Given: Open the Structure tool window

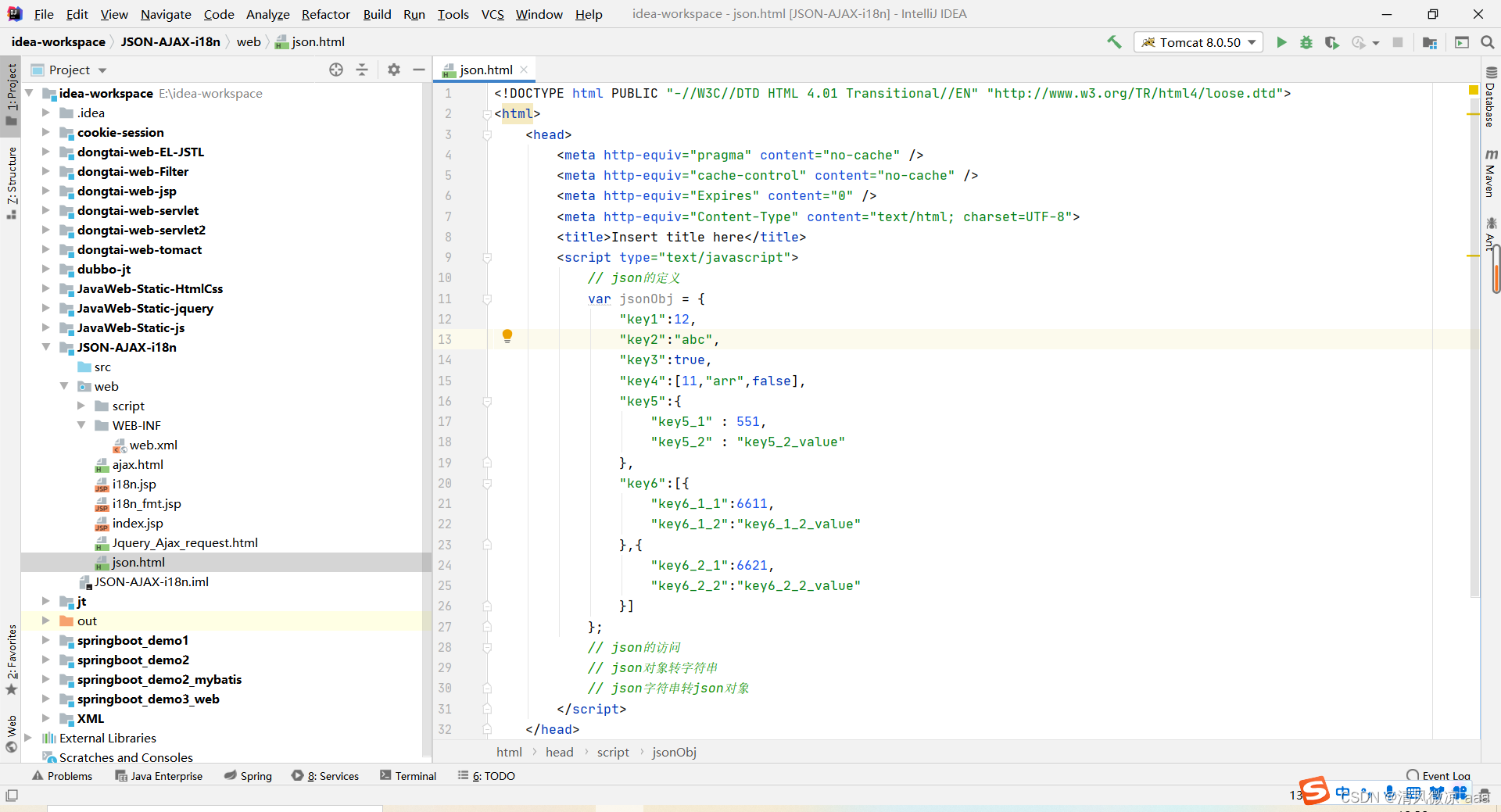Looking at the screenshot, I should [11, 182].
